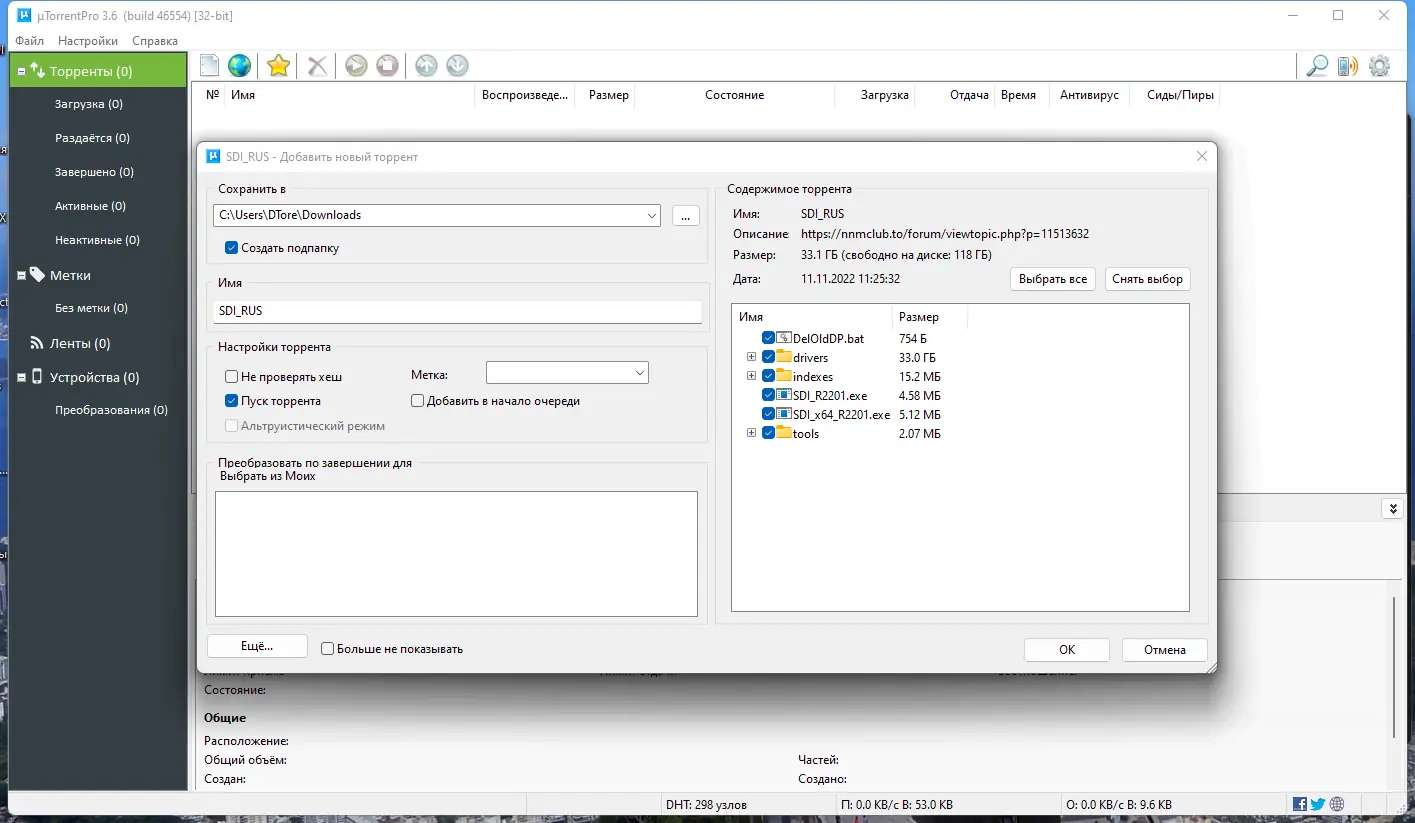Click the DelOldDP.bat file icon
Screen dimensions: 1415x823
pyautogui.click(x=784, y=338)
